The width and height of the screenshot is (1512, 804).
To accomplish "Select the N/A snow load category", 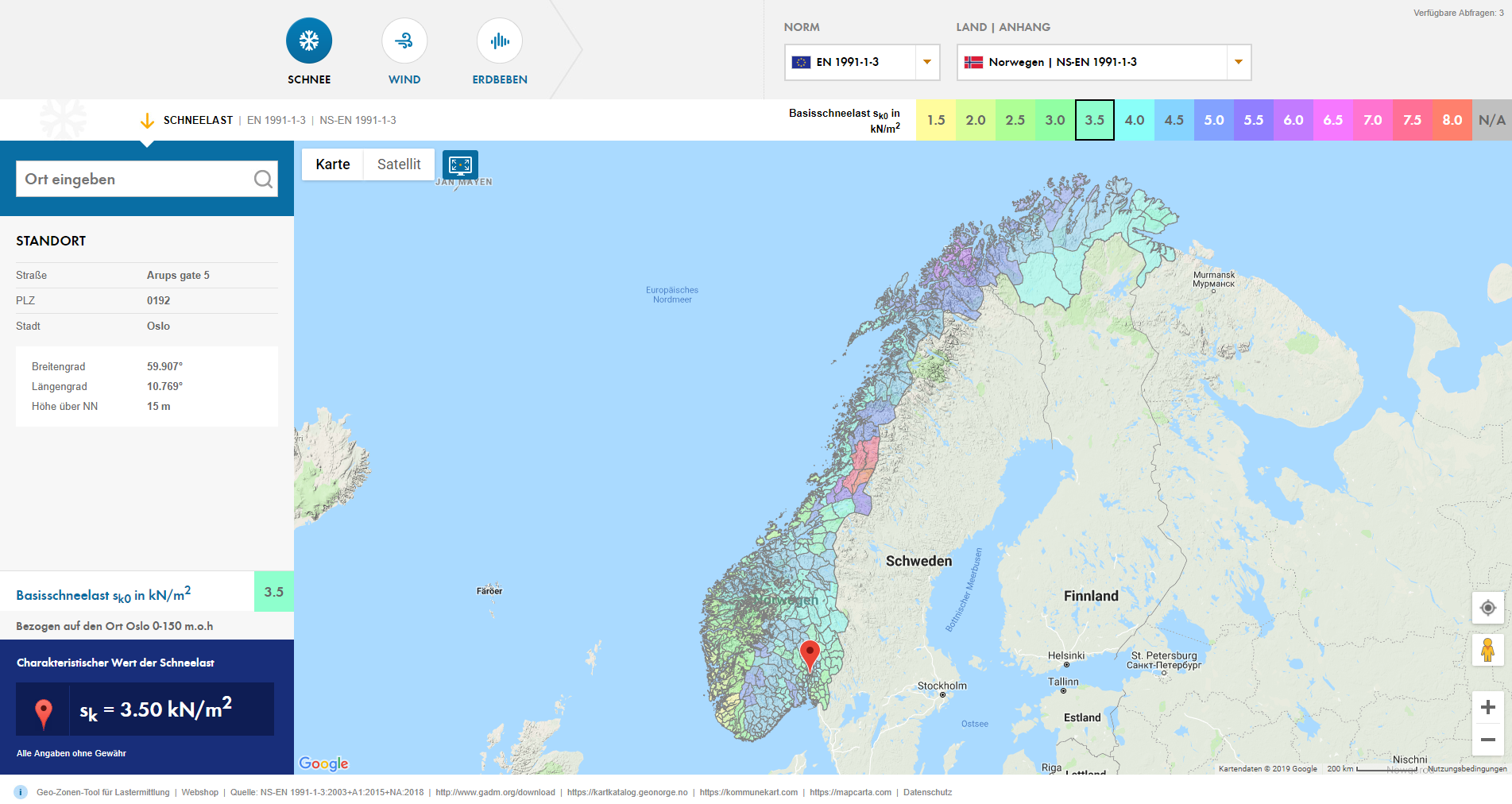I will [x=1492, y=120].
